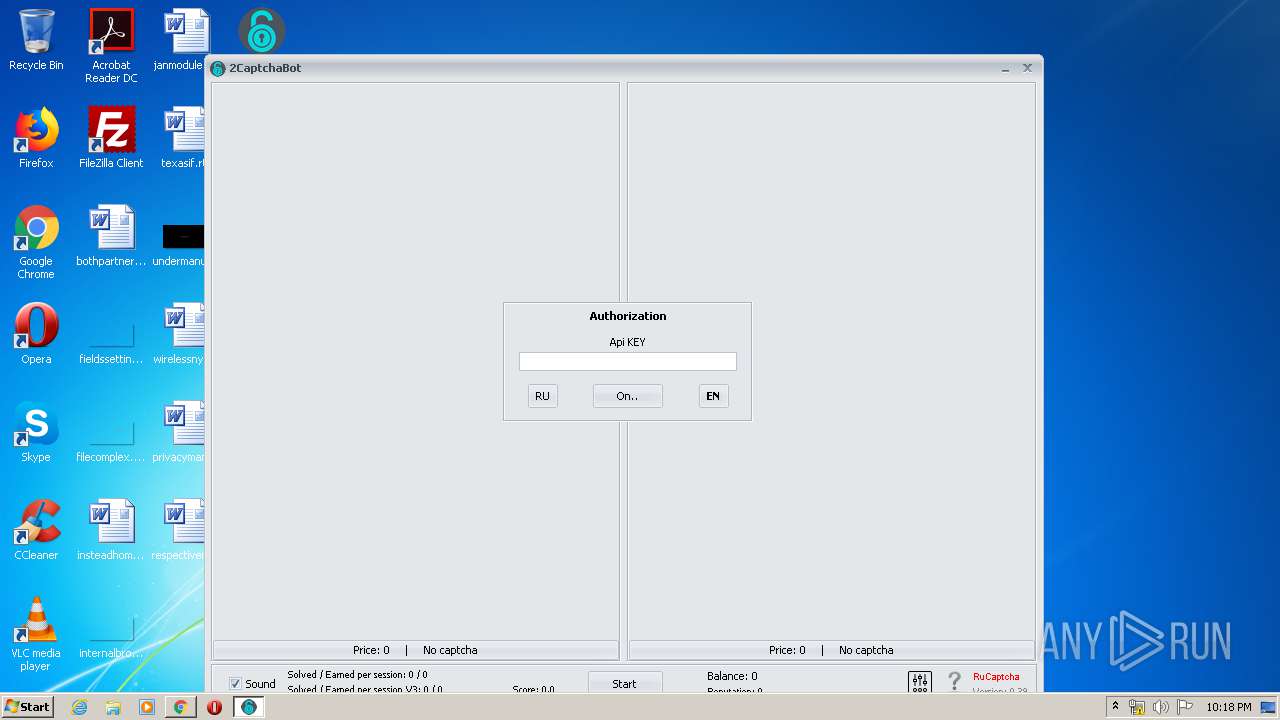
Task: Open Chrome from the taskbar
Action: 180,707
